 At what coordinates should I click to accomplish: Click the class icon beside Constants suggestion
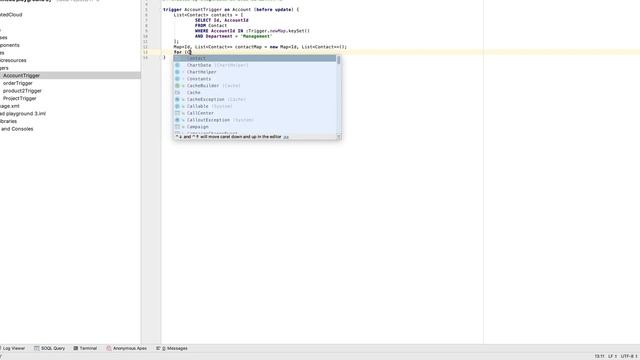178,79
